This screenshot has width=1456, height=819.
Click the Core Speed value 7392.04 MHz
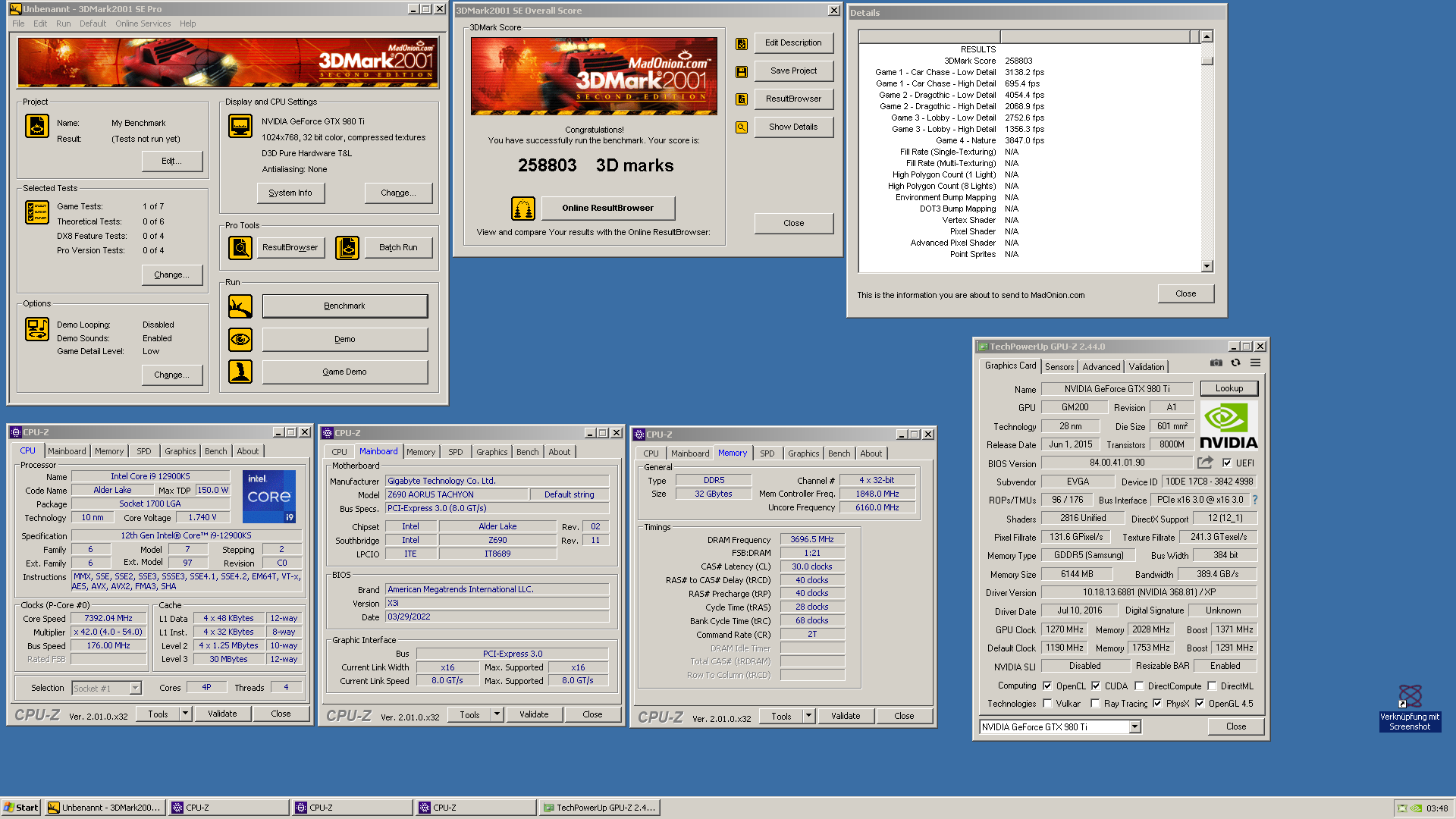[x=108, y=619]
